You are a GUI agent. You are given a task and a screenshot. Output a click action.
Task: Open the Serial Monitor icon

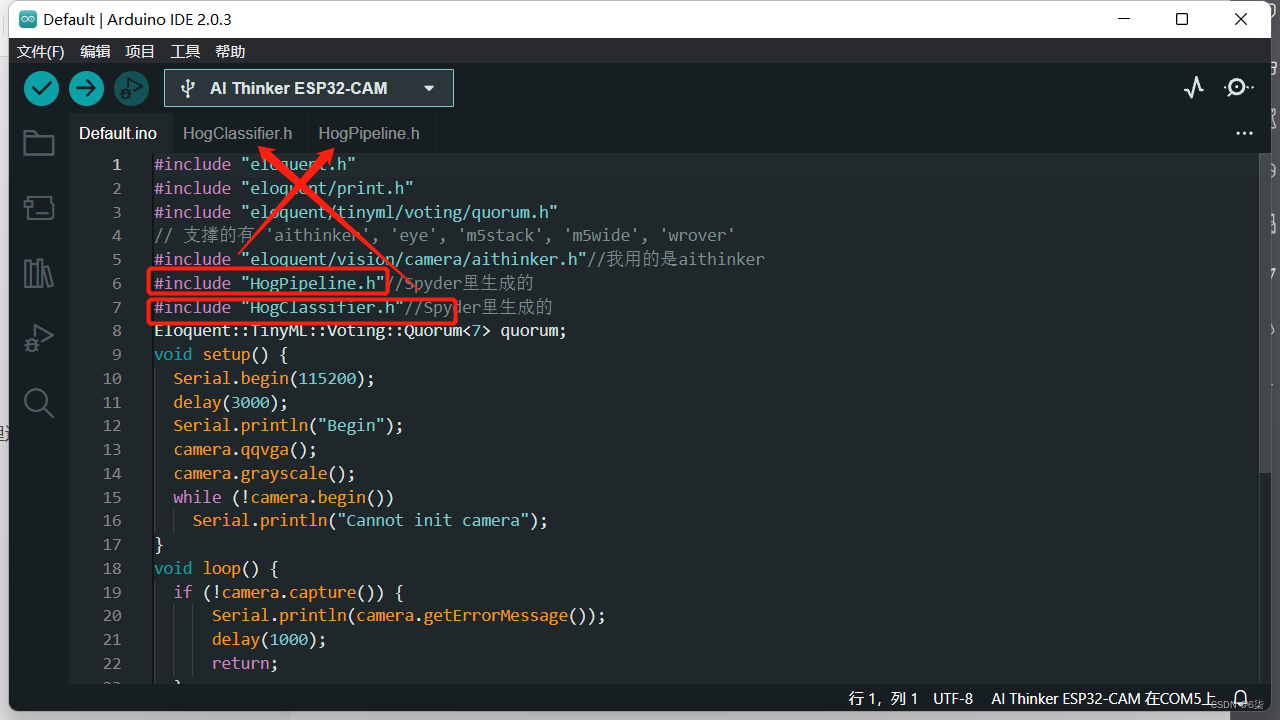click(1238, 88)
